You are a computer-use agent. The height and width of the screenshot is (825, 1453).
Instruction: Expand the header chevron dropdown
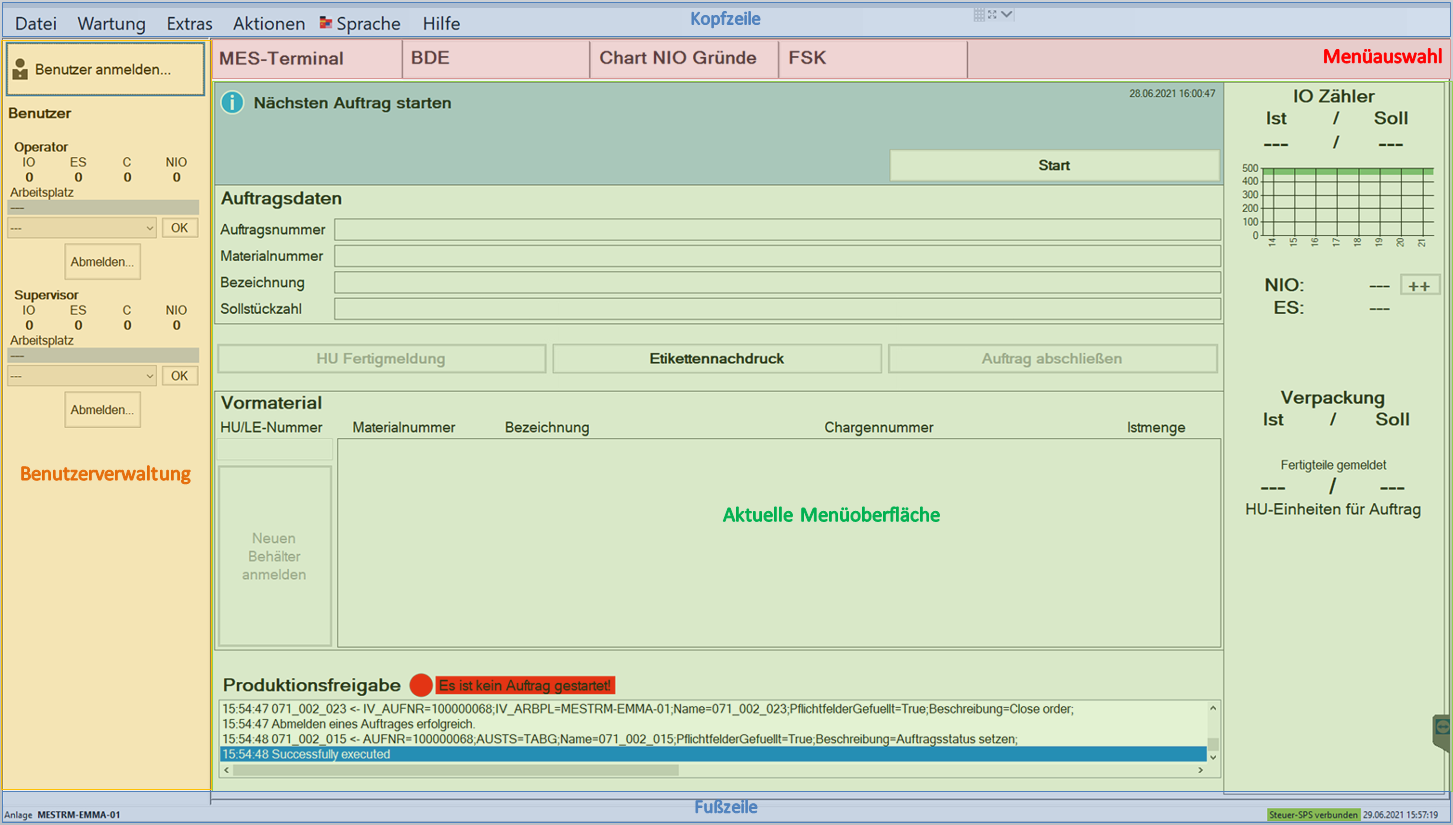tap(1007, 15)
